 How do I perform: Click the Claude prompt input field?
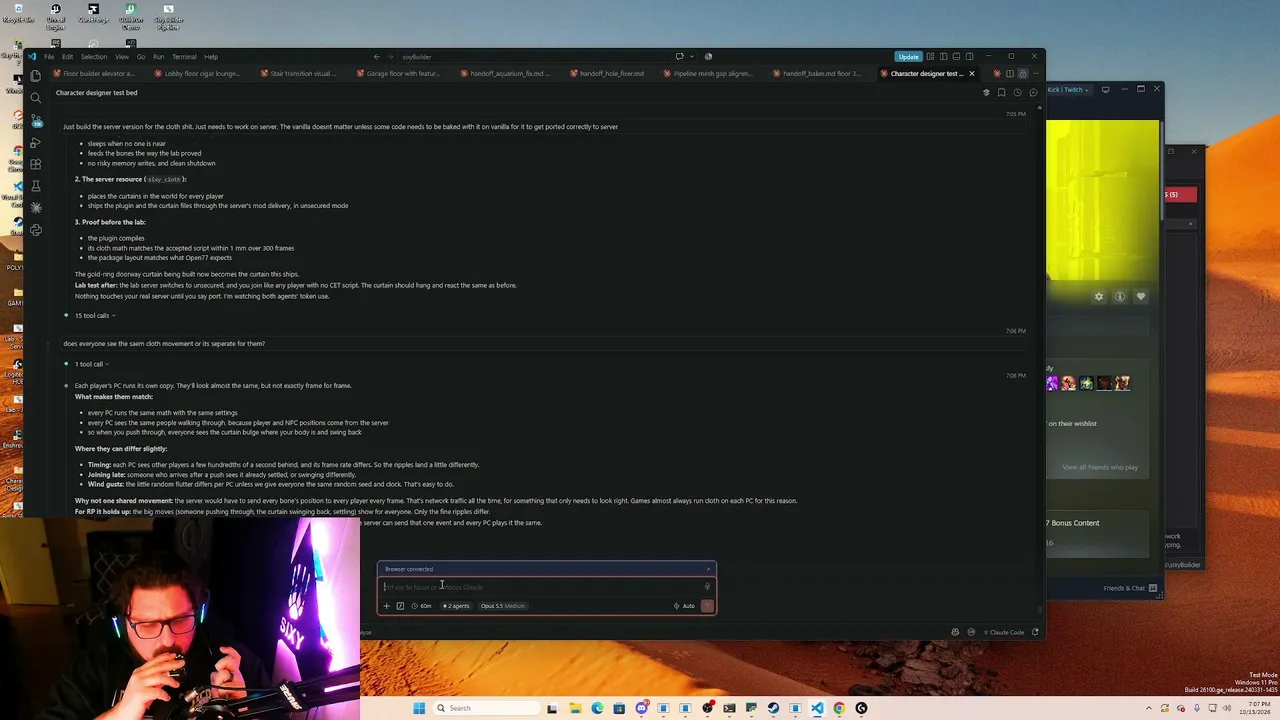pos(540,587)
